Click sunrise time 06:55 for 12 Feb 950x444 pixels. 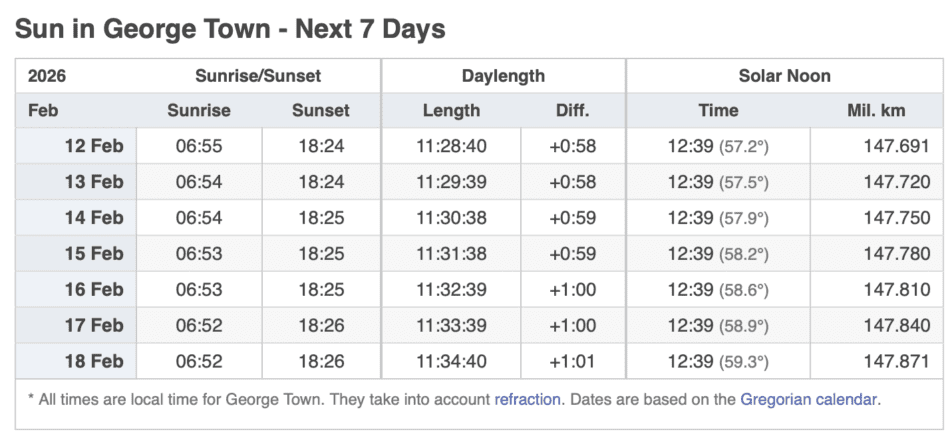198,146
